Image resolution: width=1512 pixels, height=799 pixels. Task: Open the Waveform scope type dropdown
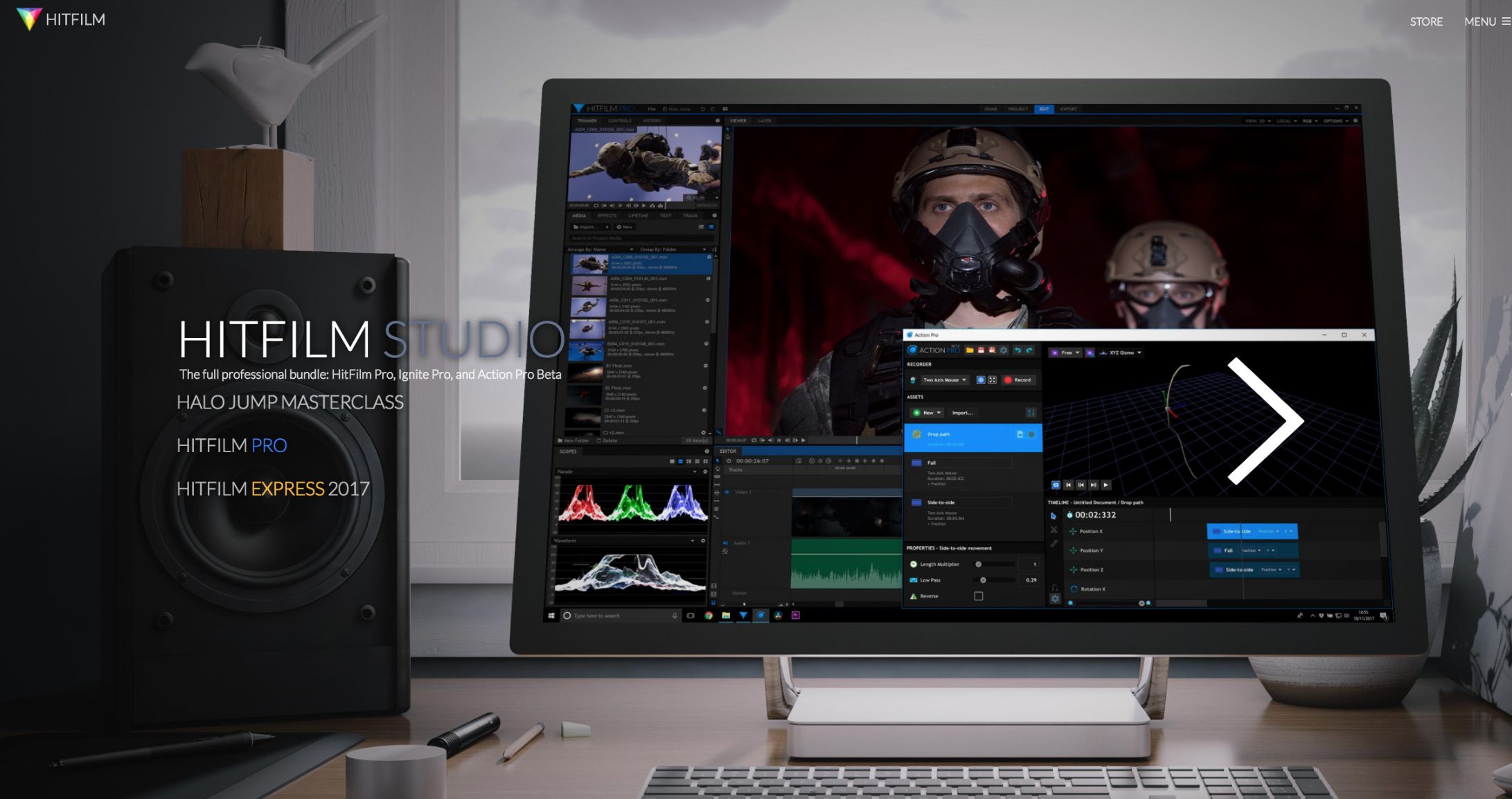tap(692, 541)
